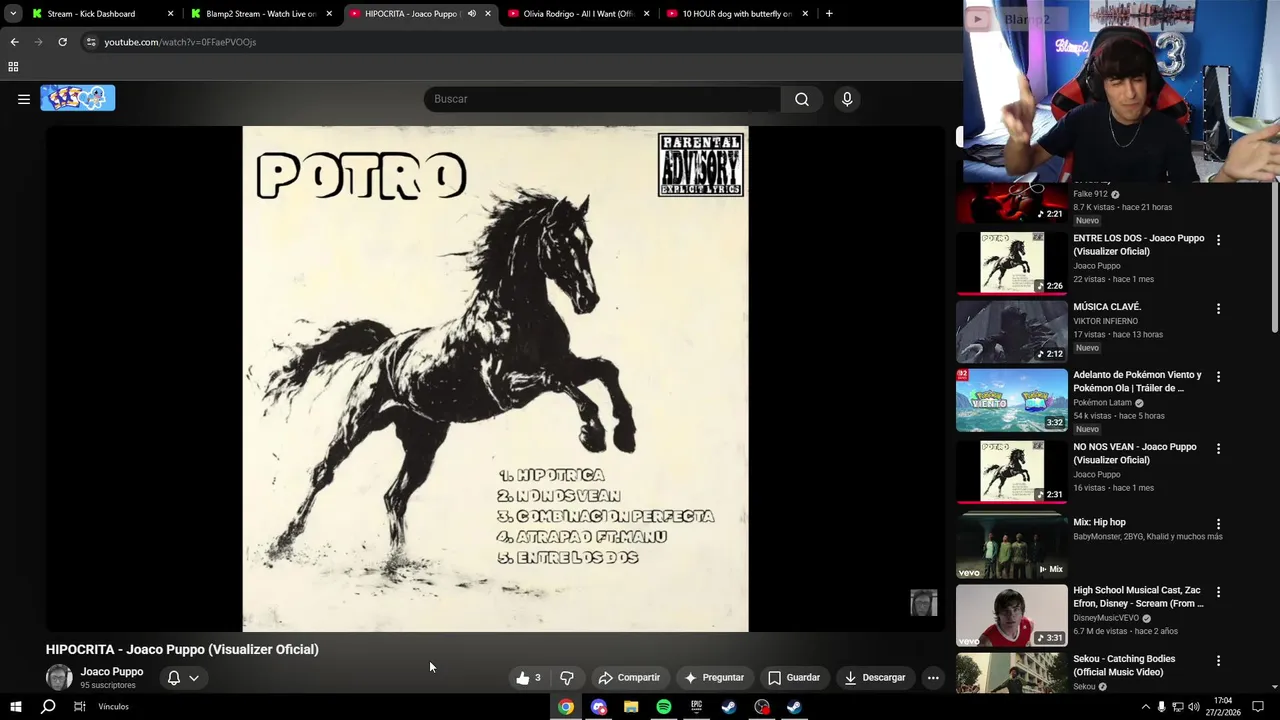
Task: Open Sekou - Catching Bodies title
Action: 1124,665
